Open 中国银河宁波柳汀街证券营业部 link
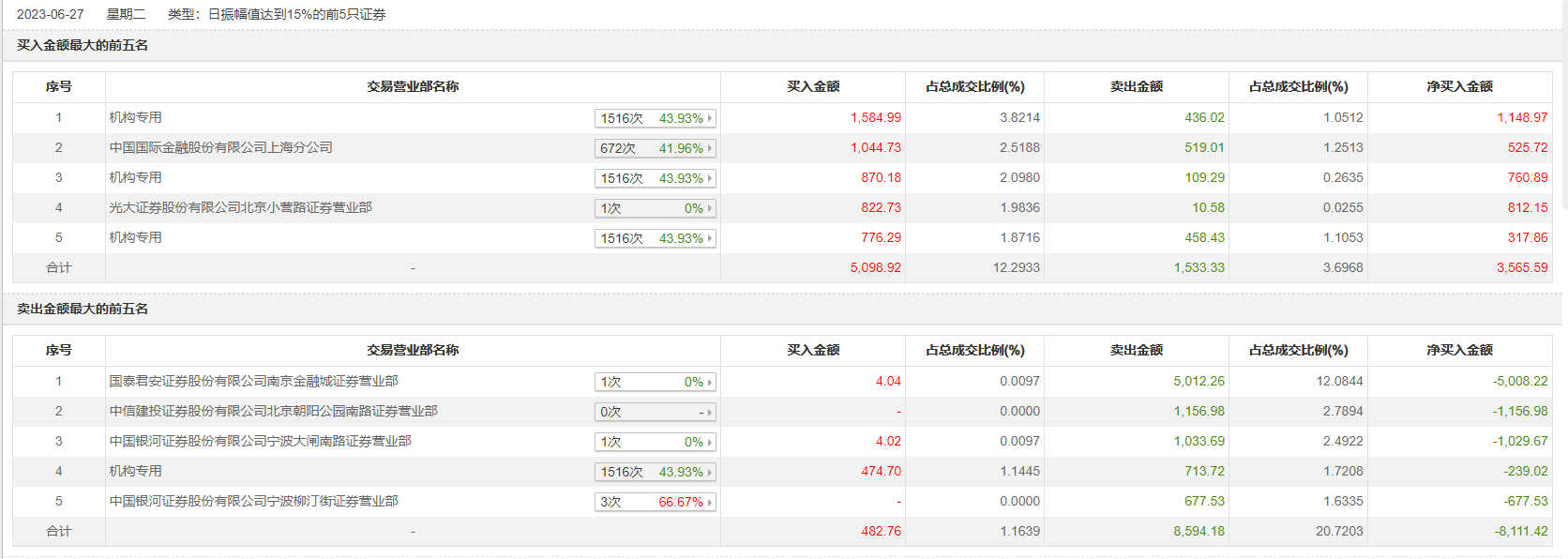1568x559 pixels. pos(253,501)
